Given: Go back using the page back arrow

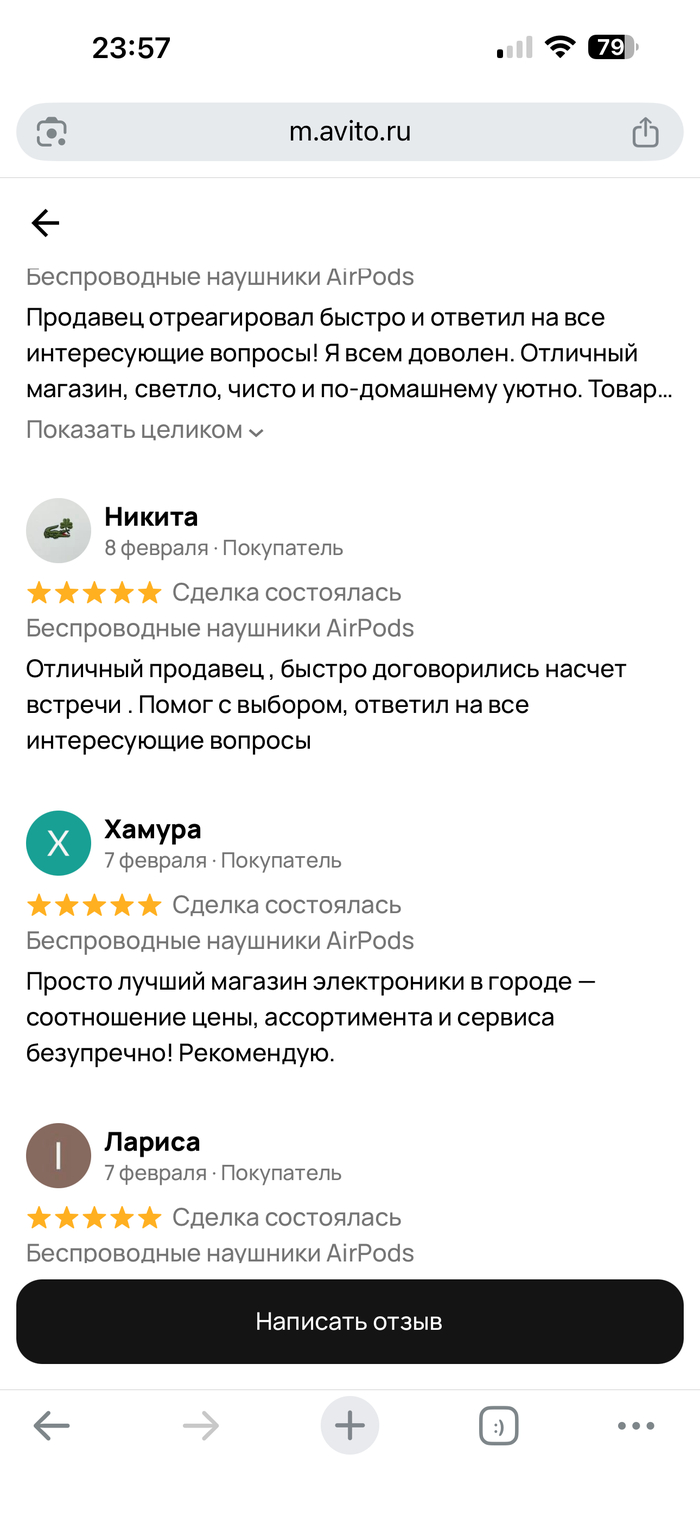Looking at the screenshot, I should pyautogui.click(x=46, y=223).
